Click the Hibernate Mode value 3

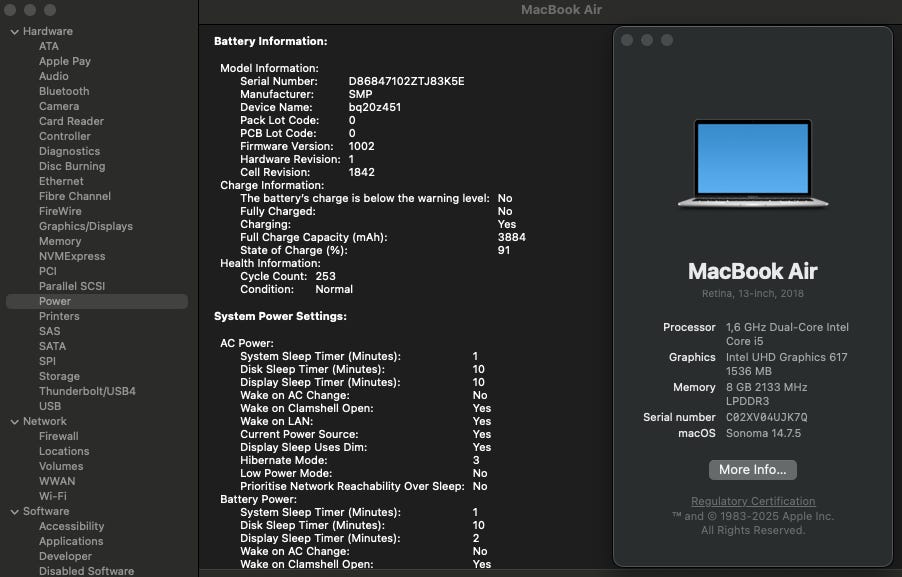pyautogui.click(x=476, y=460)
